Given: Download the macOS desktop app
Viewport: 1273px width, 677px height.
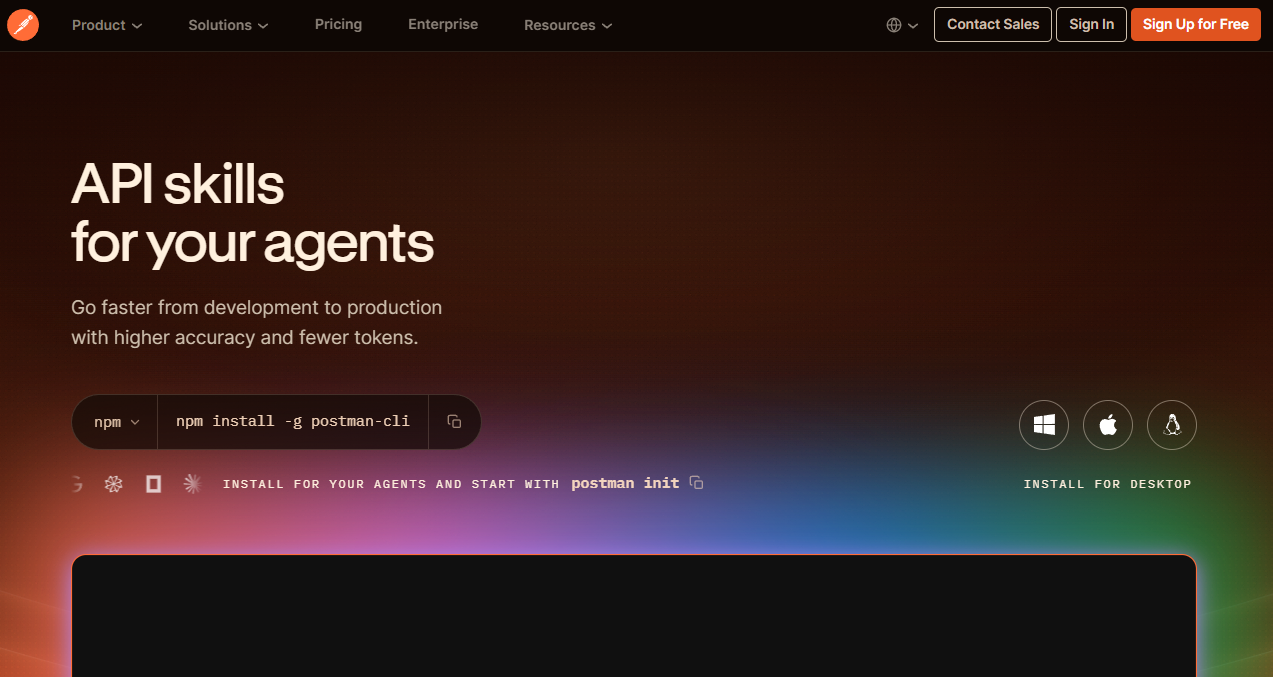Looking at the screenshot, I should (x=1108, y=425).
